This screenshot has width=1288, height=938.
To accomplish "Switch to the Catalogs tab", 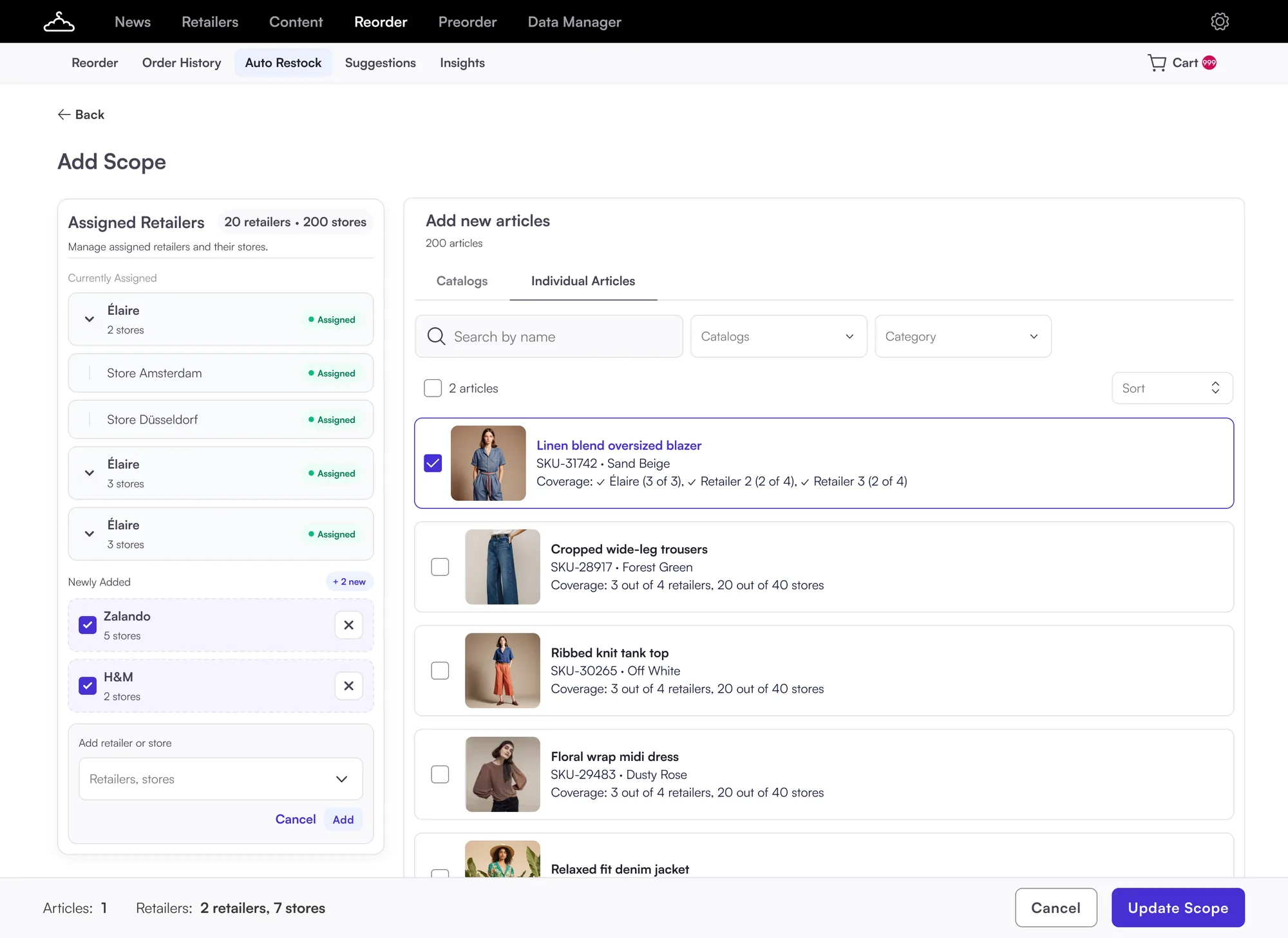I will point(462,281).
